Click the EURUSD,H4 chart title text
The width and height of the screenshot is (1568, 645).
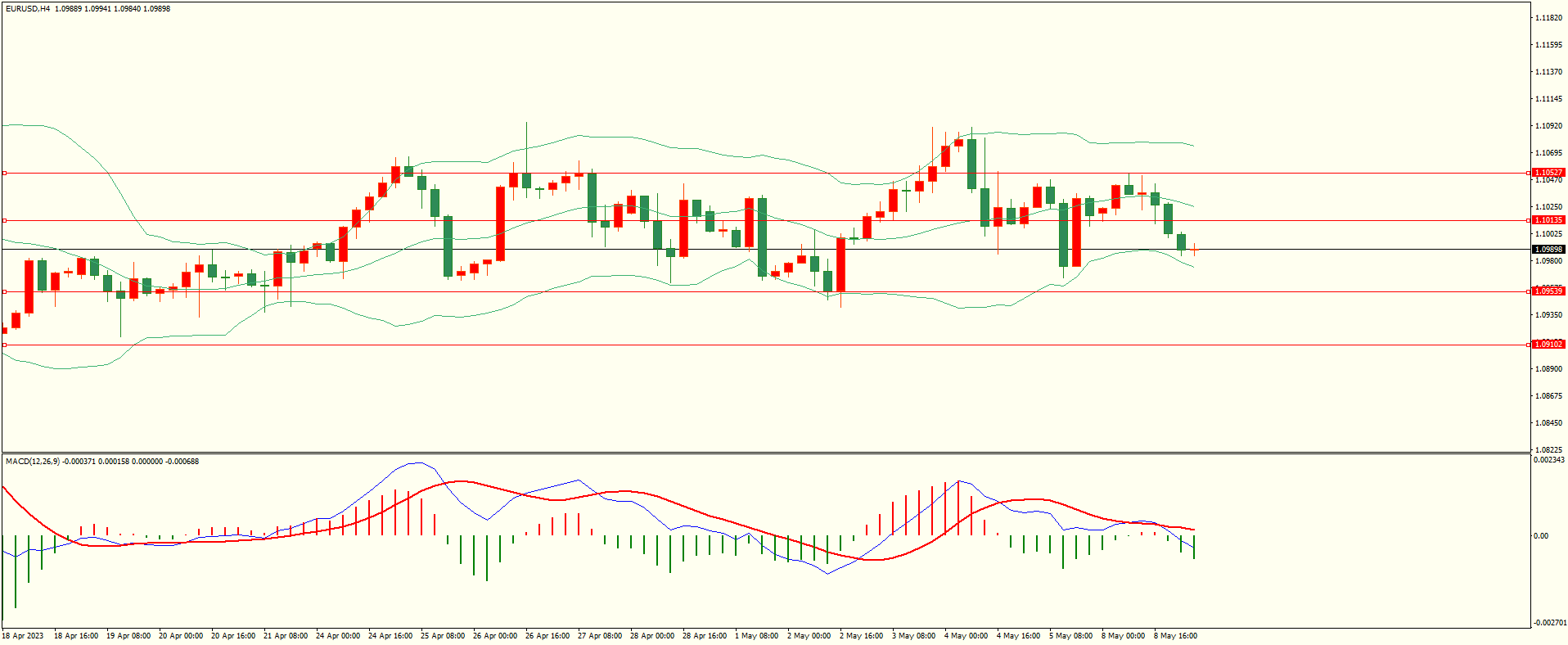pyautogui.click(x=28, y=9)
